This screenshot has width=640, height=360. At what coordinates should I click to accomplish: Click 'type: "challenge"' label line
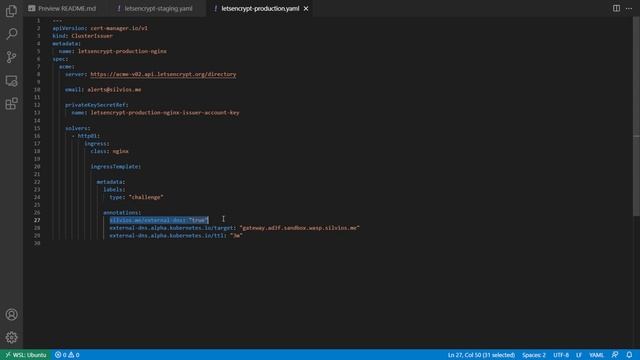[x=136, y=197]
